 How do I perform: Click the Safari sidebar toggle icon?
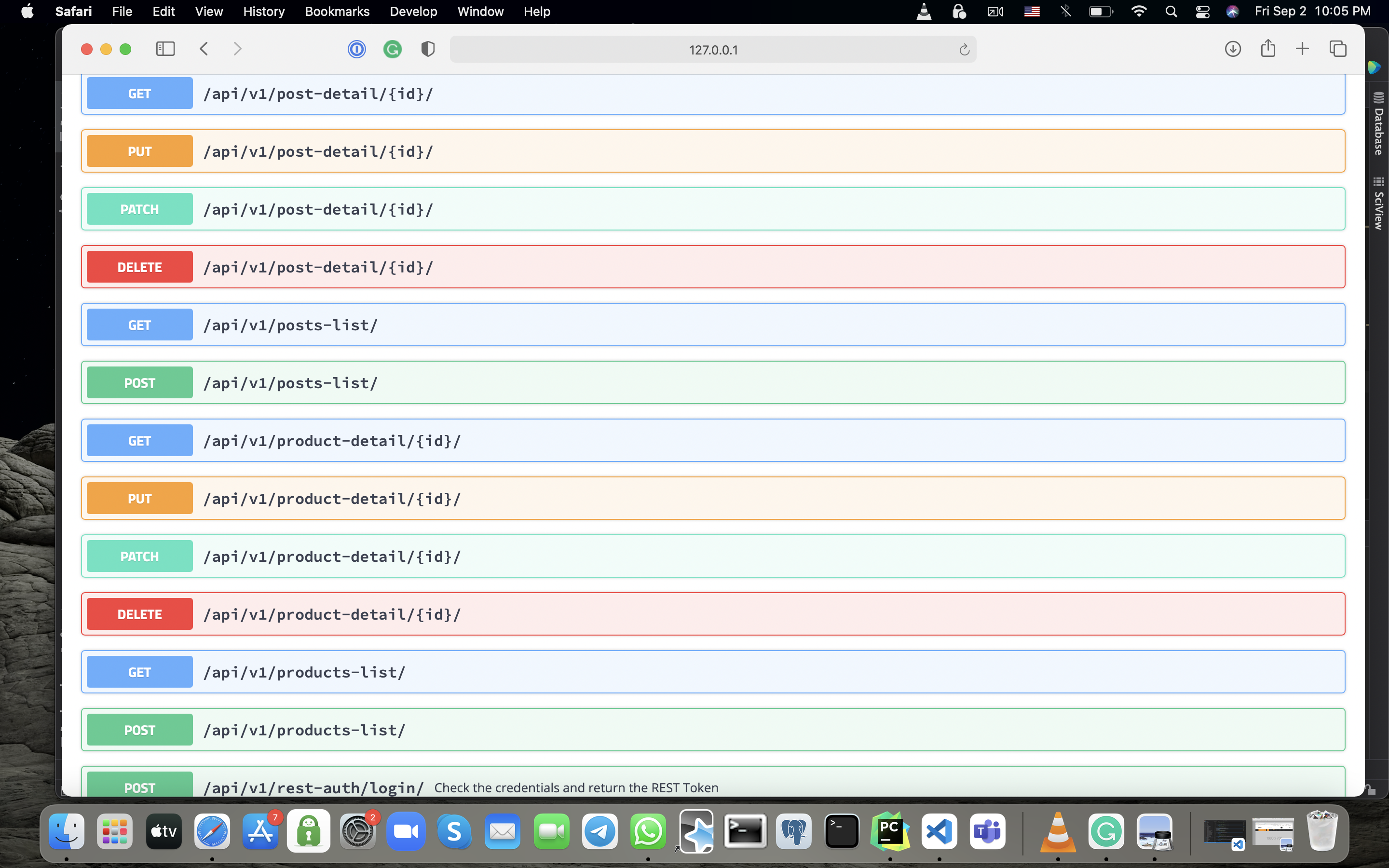coord(165,49)
